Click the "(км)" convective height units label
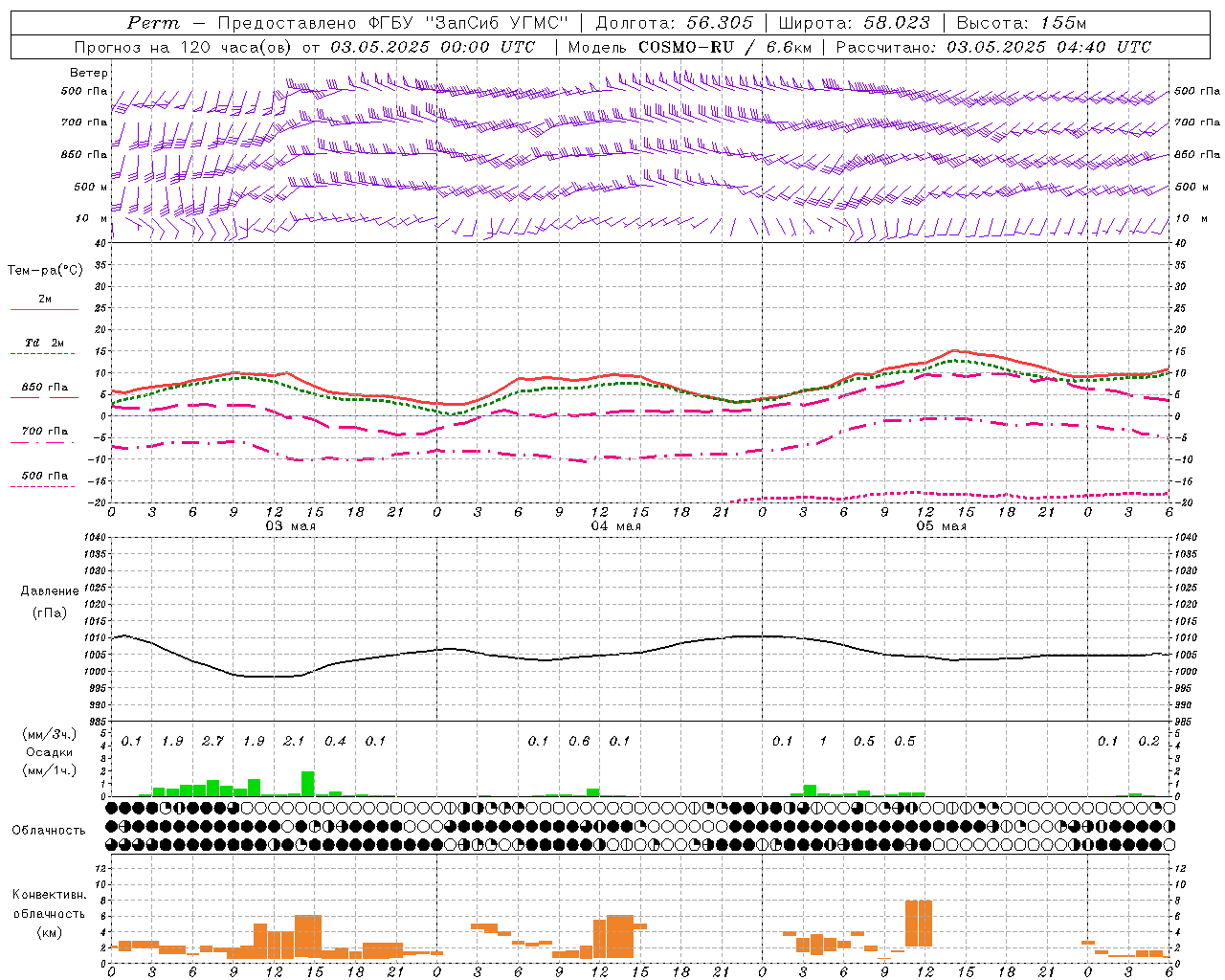Image resolution: width=1225 pixels, height=980 pixels. click(x=49, y=932)
